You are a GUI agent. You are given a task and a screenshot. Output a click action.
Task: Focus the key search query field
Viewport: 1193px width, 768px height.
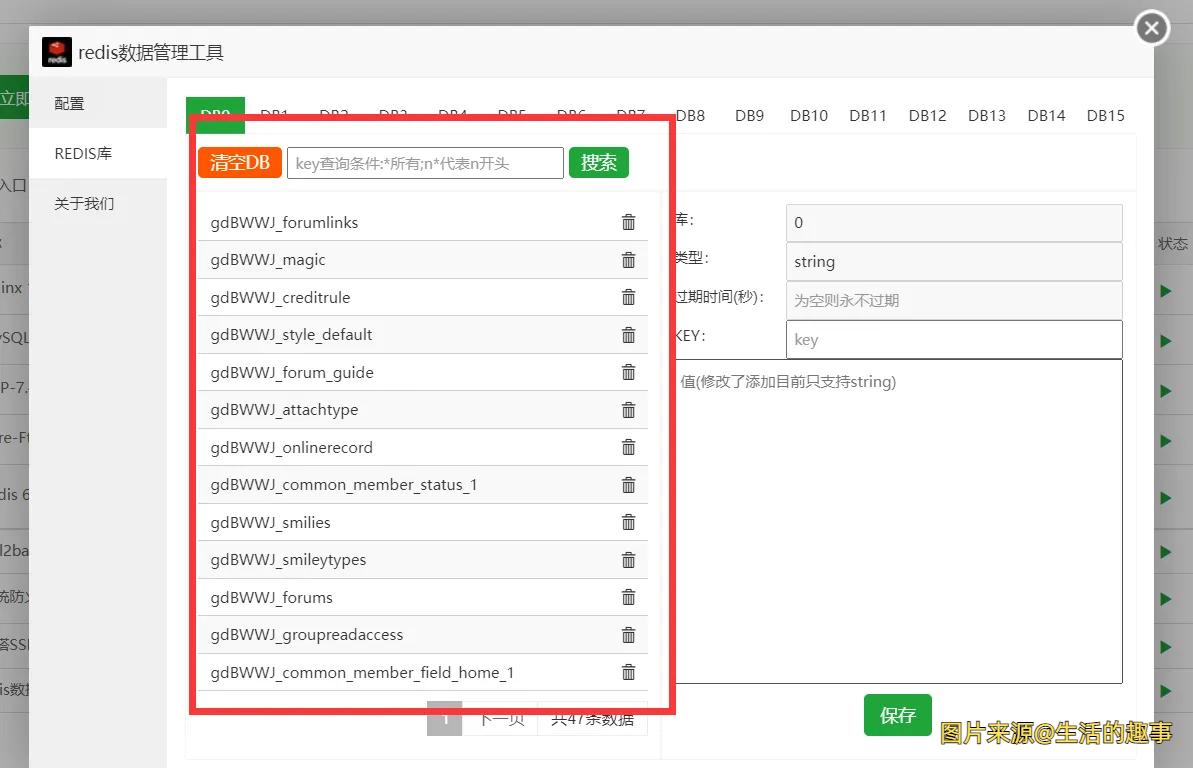[425, 163]
